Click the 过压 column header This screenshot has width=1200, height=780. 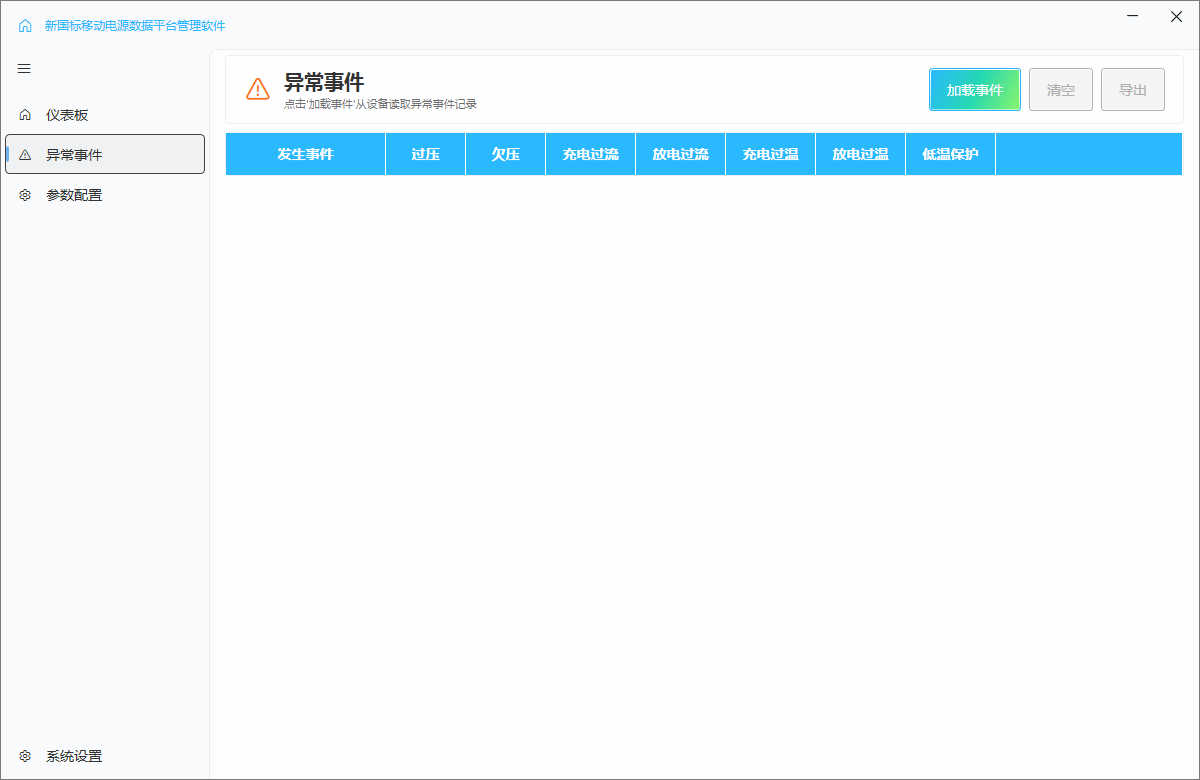click(425, 154)
